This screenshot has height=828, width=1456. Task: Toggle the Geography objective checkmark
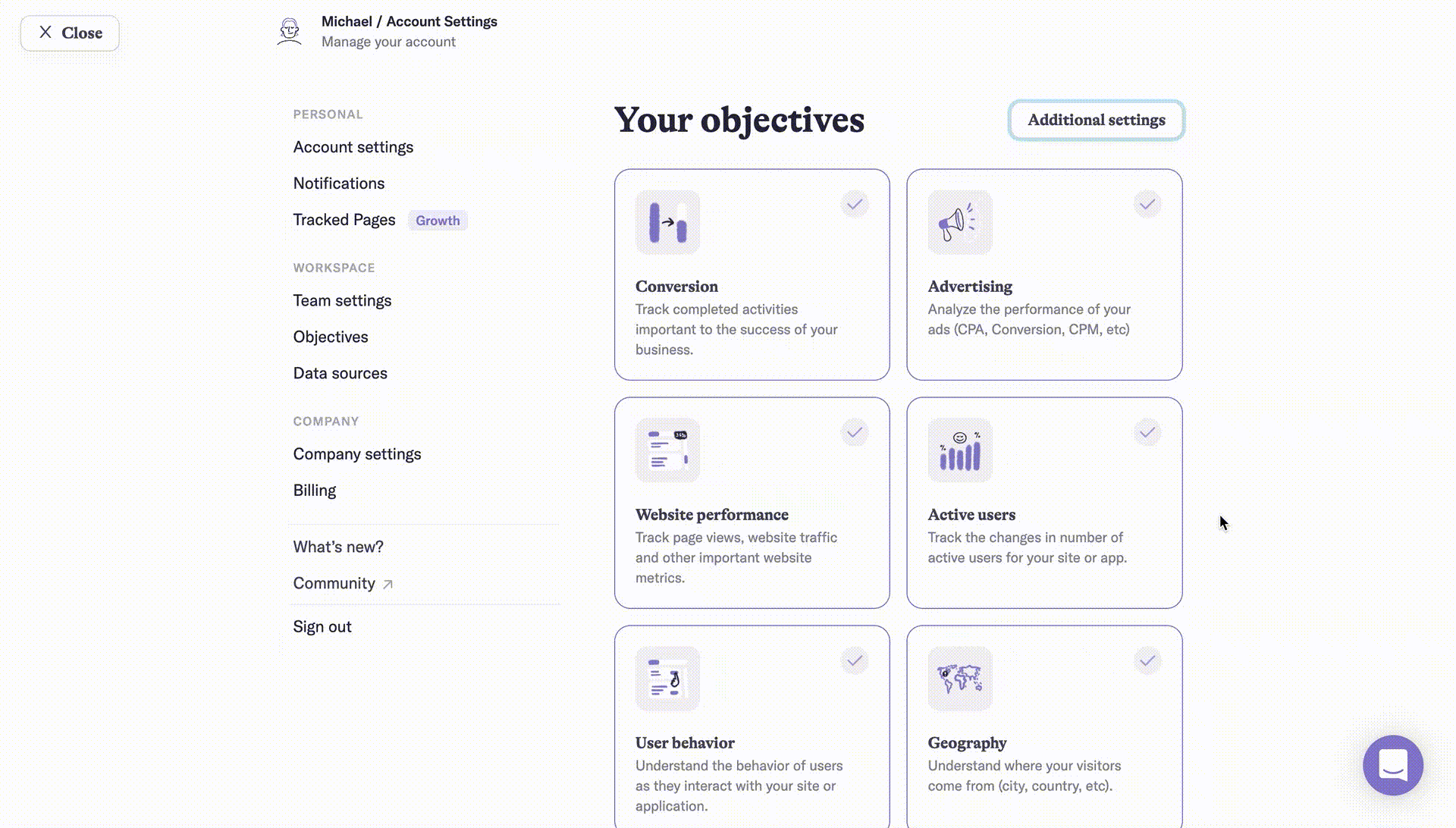(1147, 660)
